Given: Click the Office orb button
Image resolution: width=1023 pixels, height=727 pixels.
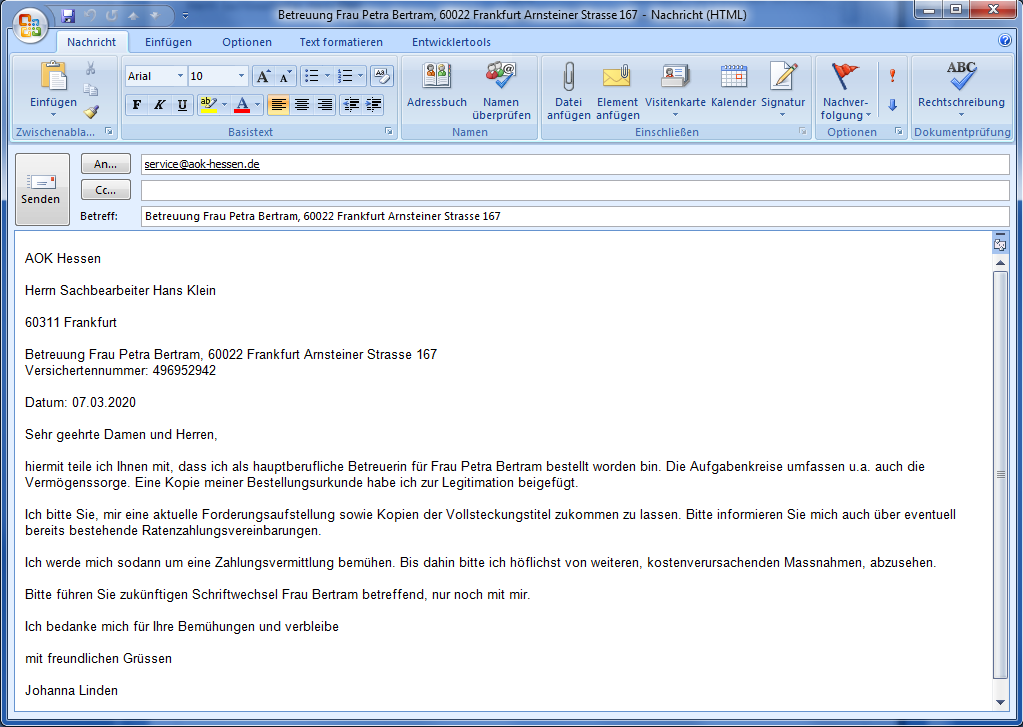Looking at the screenshot, I should (29, 25).
